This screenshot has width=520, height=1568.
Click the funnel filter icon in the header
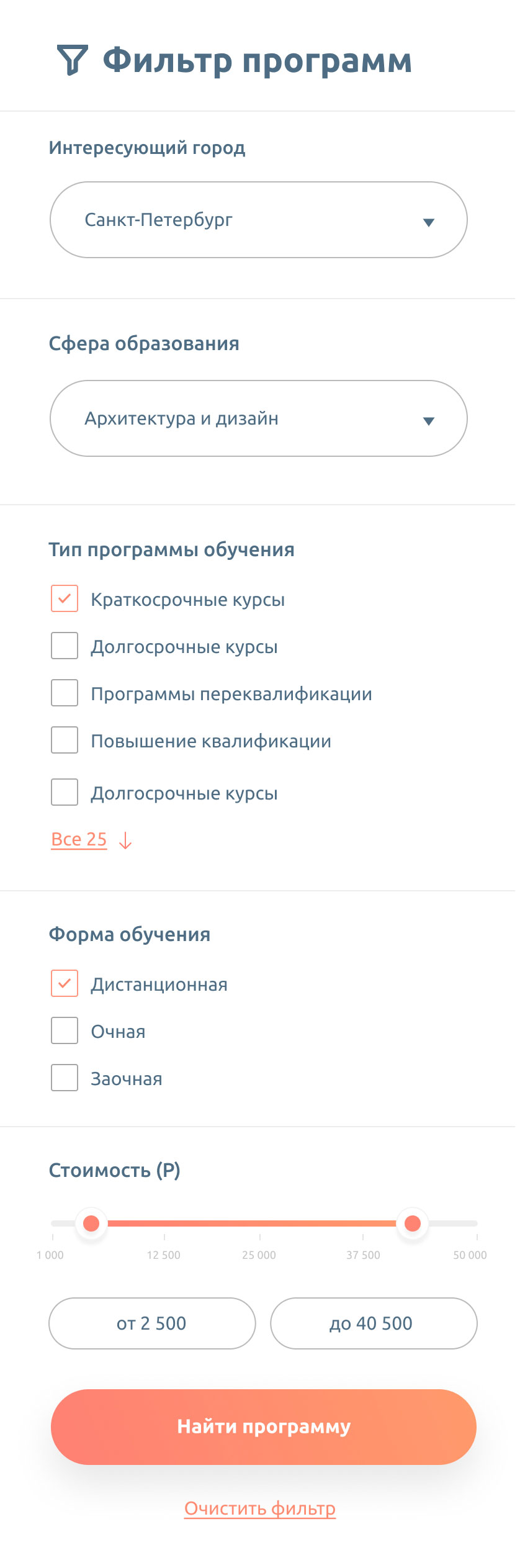pos(72,60)
